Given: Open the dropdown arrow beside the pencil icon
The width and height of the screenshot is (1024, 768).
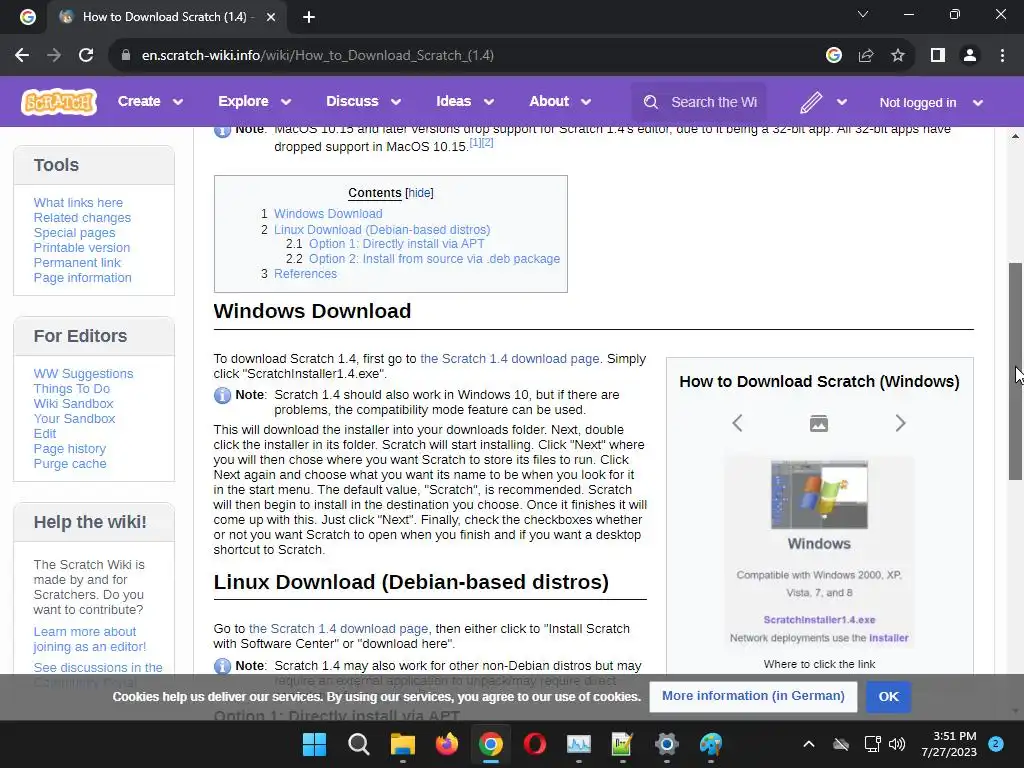Looking at the screenshot, I should click(x=842, y=102).
